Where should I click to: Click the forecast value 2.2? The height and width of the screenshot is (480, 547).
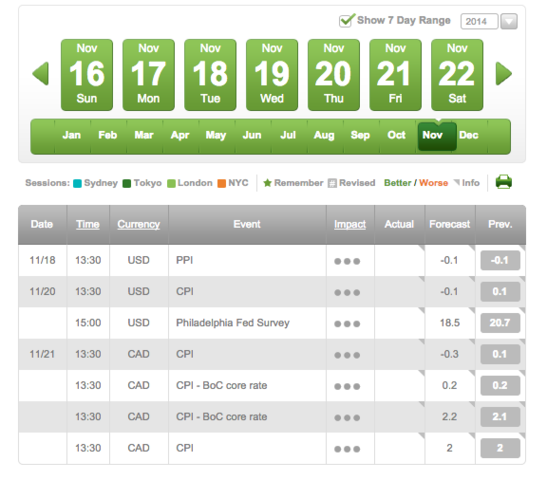(449, 417)
